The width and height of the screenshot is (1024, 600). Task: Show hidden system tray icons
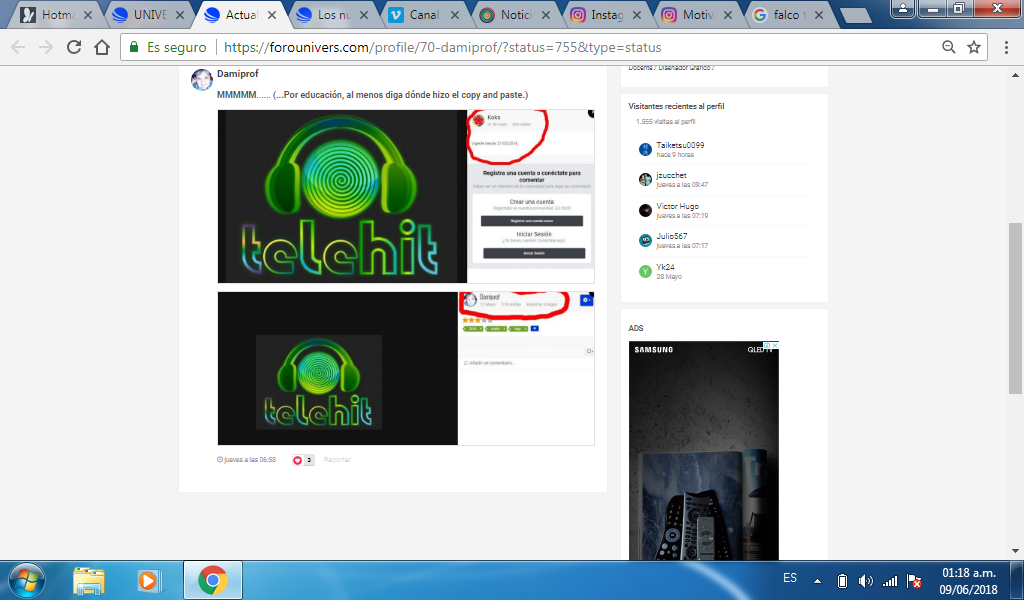coord(818,581)
